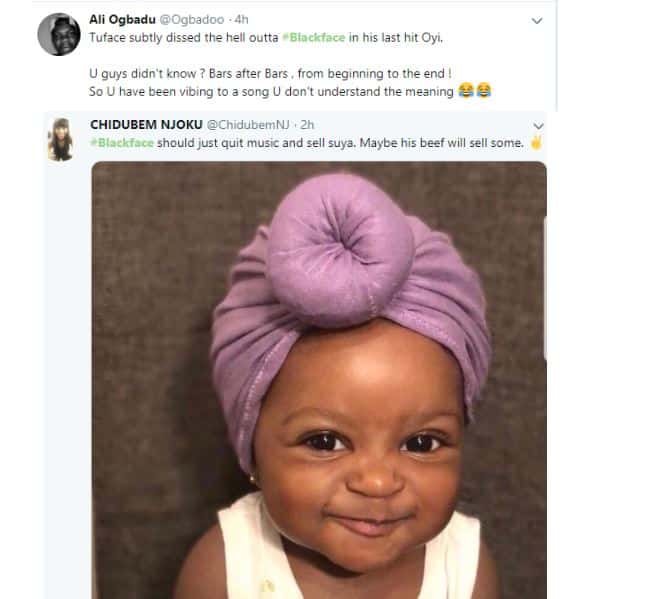Viewport: 648px width, 599px height.
Task: Open the baby in purple turban photo
Action: tap(319, 380)
